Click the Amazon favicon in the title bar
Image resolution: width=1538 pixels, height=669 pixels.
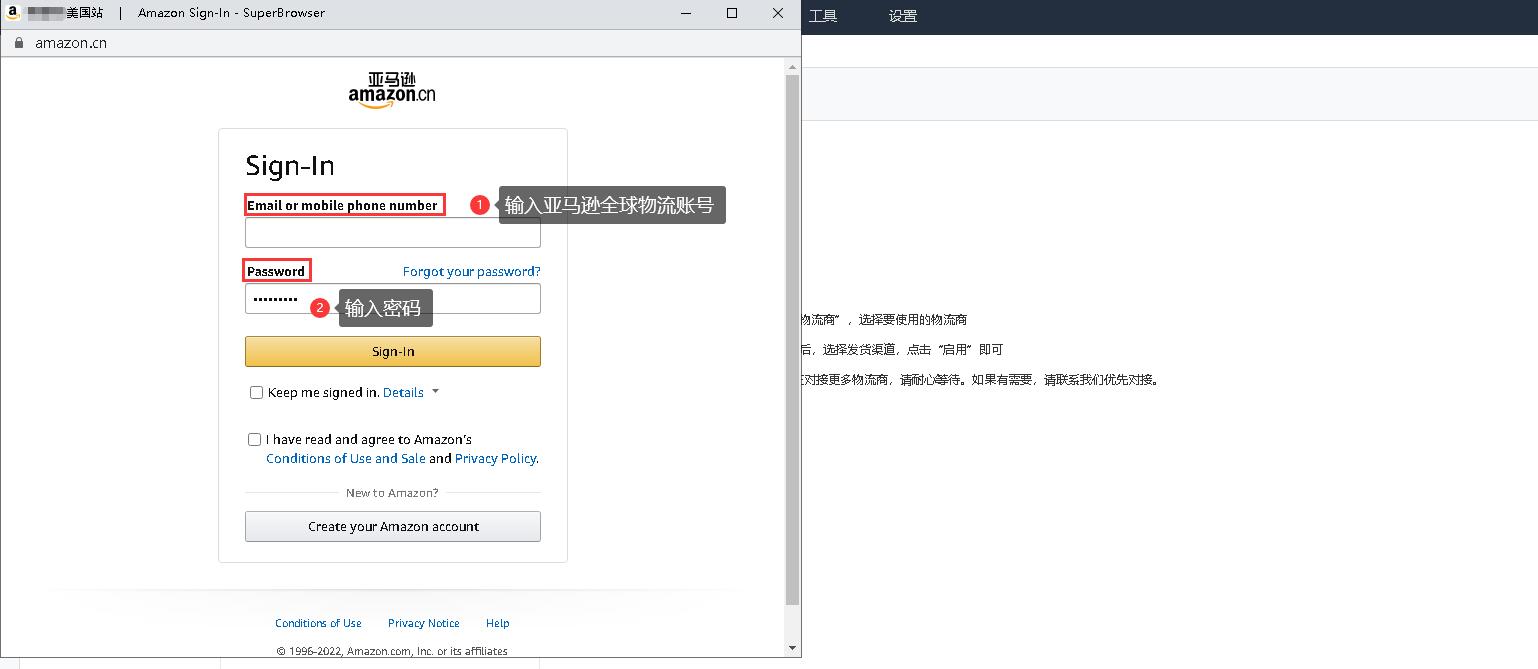click(14, 13)
